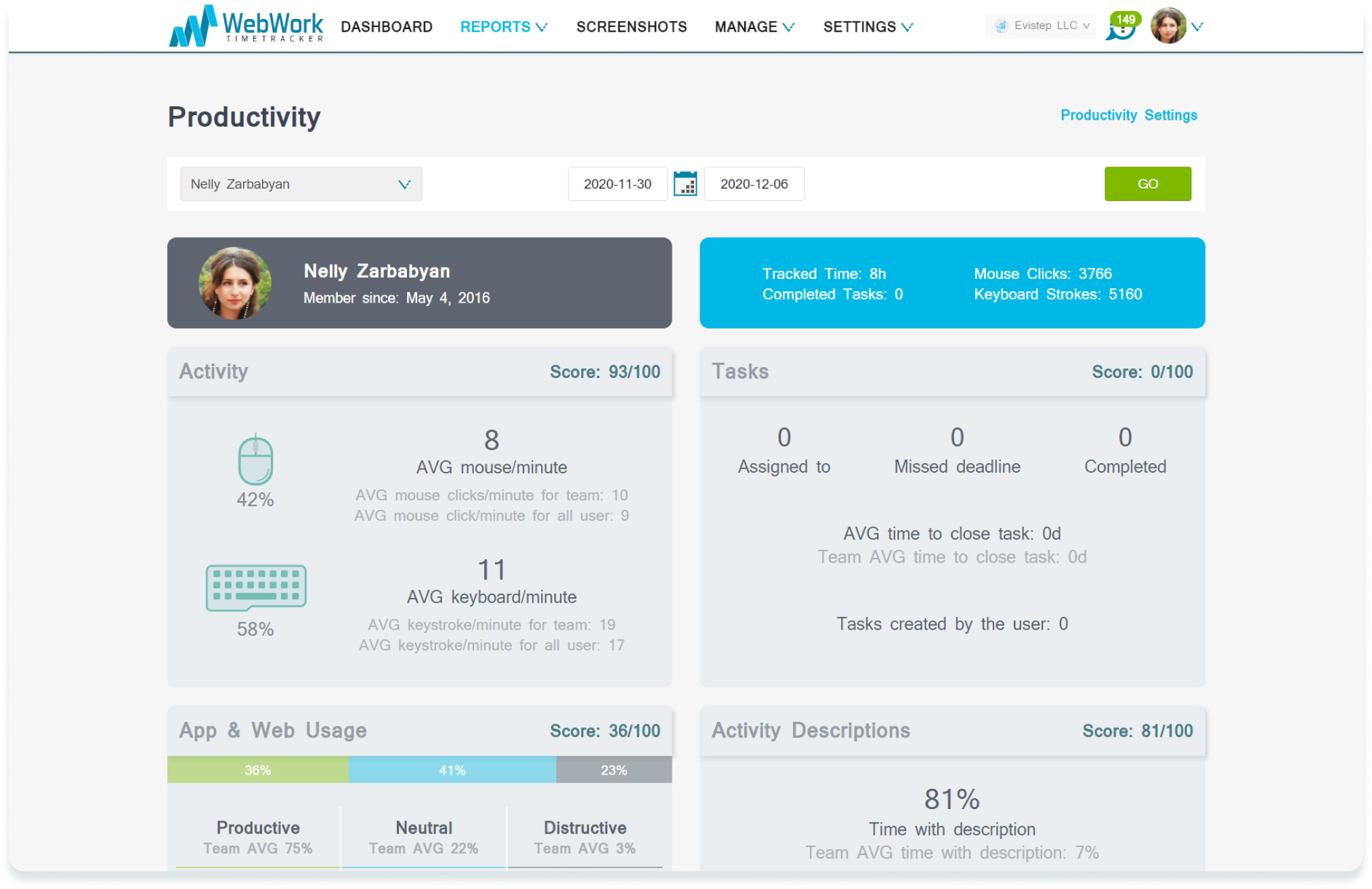Open the Dashboard page
The height and width of the screenshot is (889, 1372).
point(387,26)
